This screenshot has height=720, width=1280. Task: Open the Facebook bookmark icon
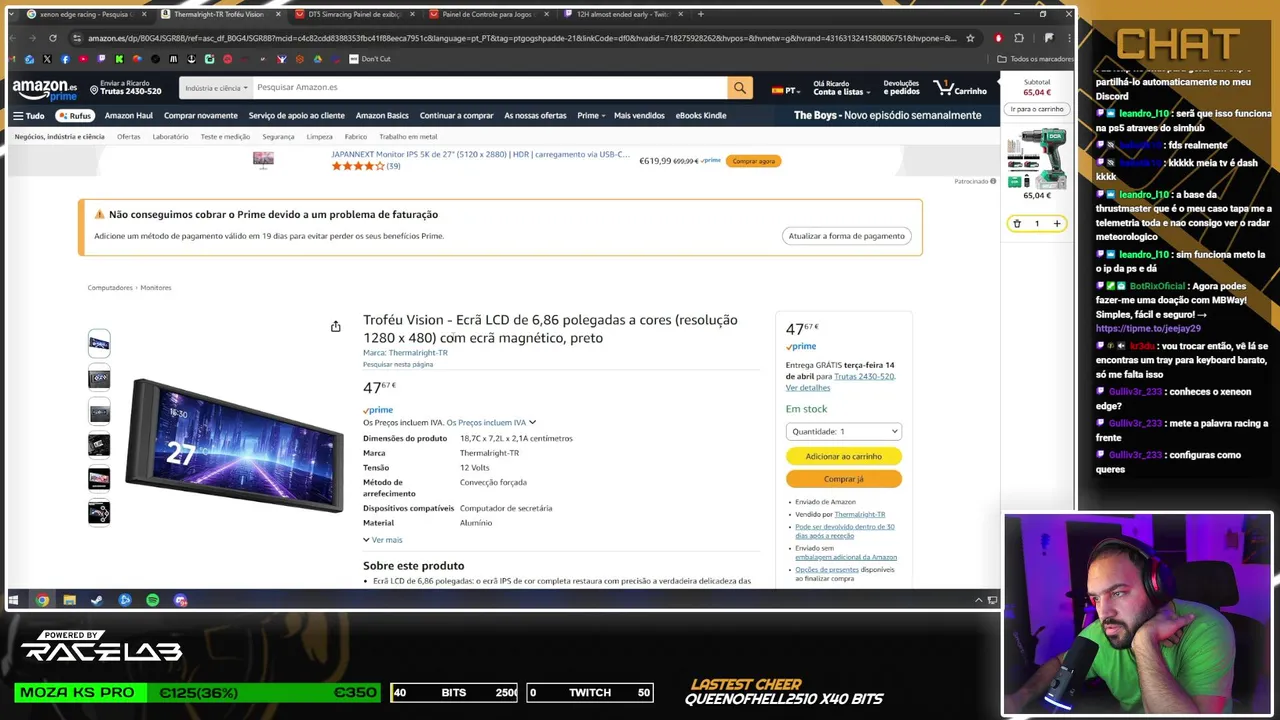65,59
